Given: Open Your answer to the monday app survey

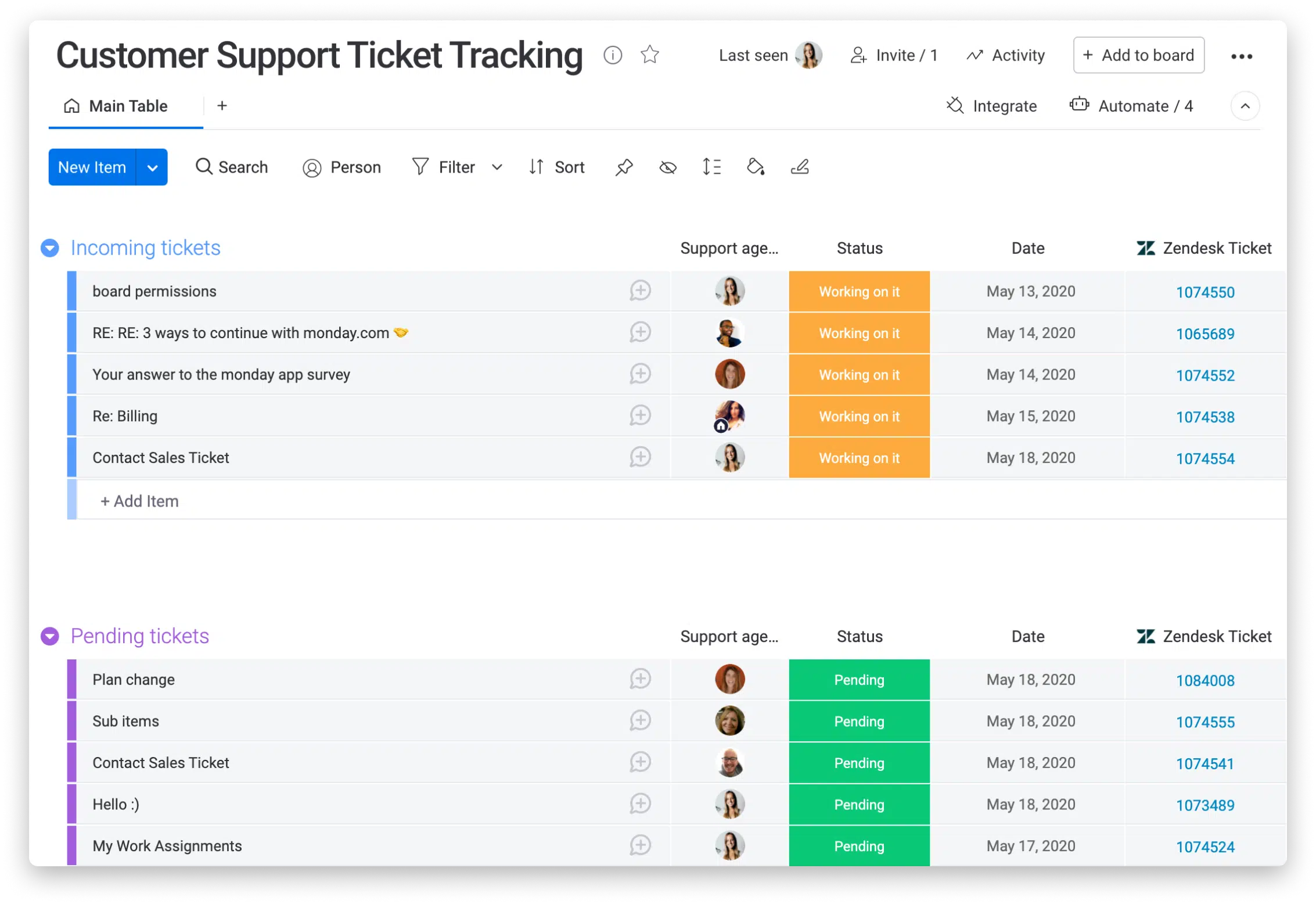Looking at the screenshot, I should point(221,375).
